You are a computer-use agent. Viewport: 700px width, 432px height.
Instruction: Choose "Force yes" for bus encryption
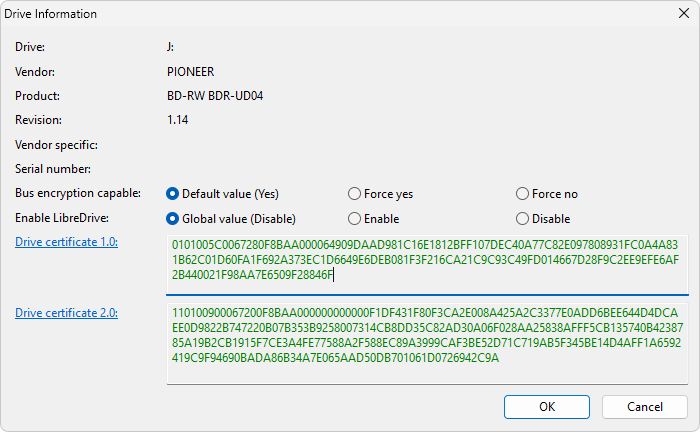point(355,194)
